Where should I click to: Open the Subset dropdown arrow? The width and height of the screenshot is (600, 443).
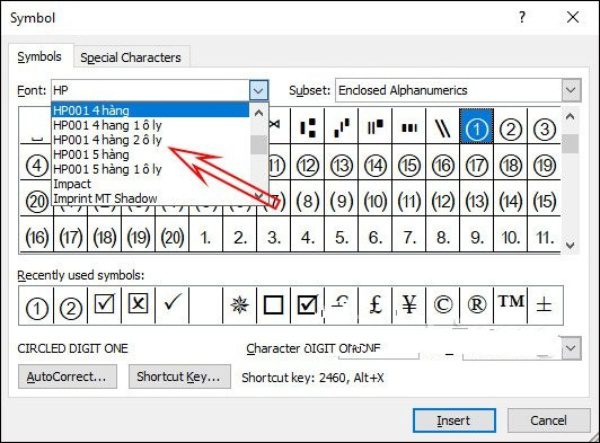click(571, 90)
